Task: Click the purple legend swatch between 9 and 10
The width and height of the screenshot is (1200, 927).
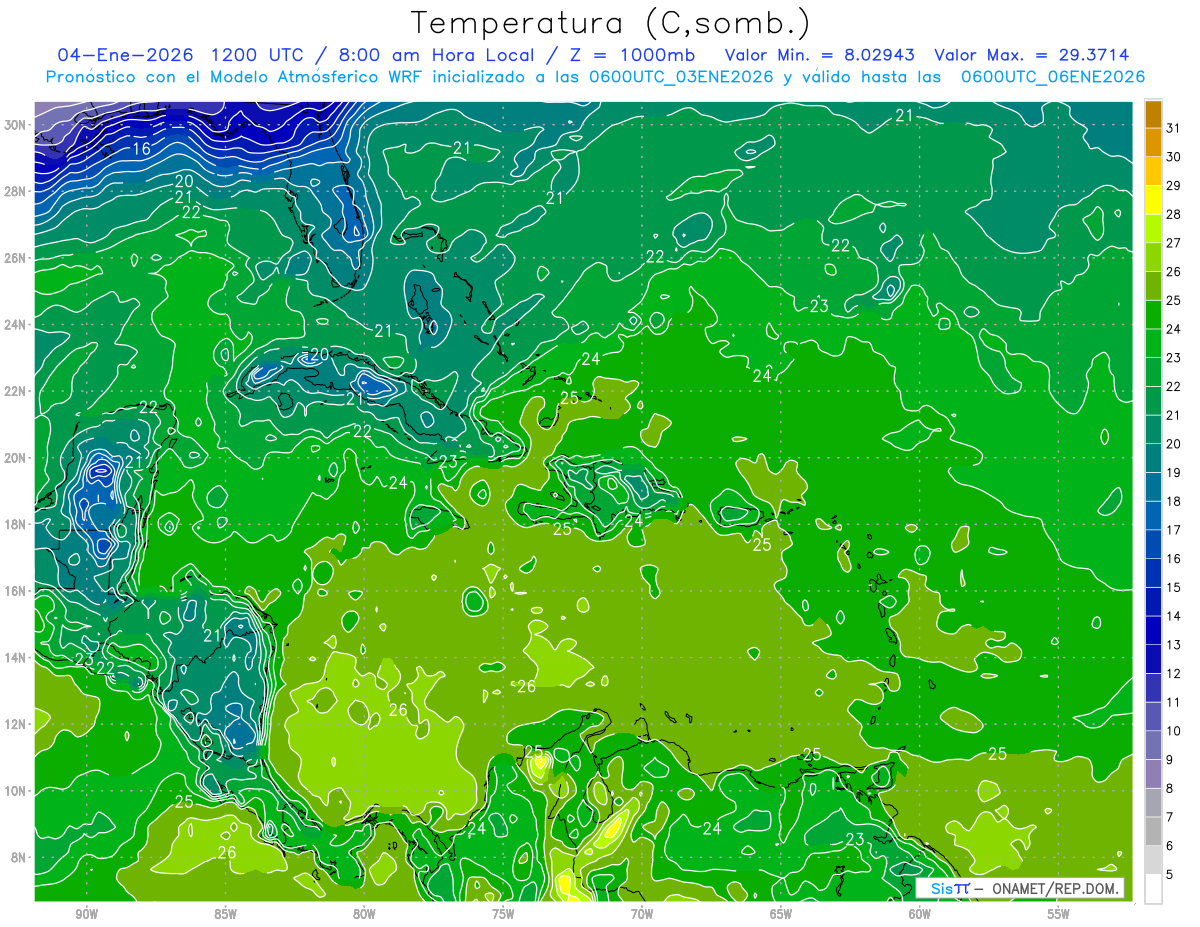Action: (x=1153, y=746)
